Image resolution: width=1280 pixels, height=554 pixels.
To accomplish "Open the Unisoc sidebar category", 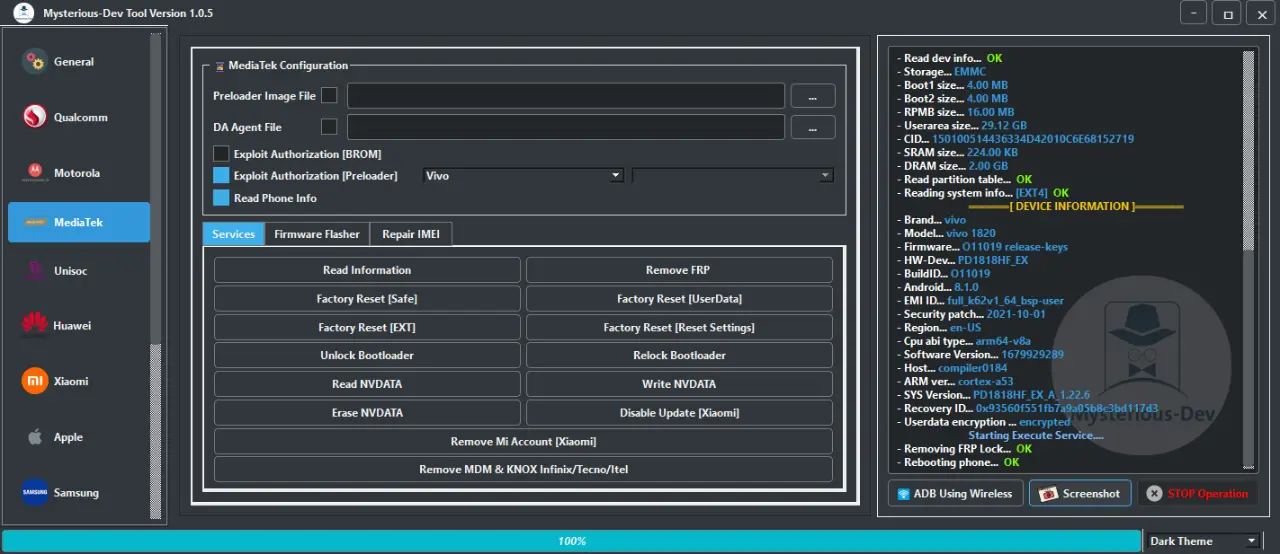I will pyautogui.click(x=79, y=270).
